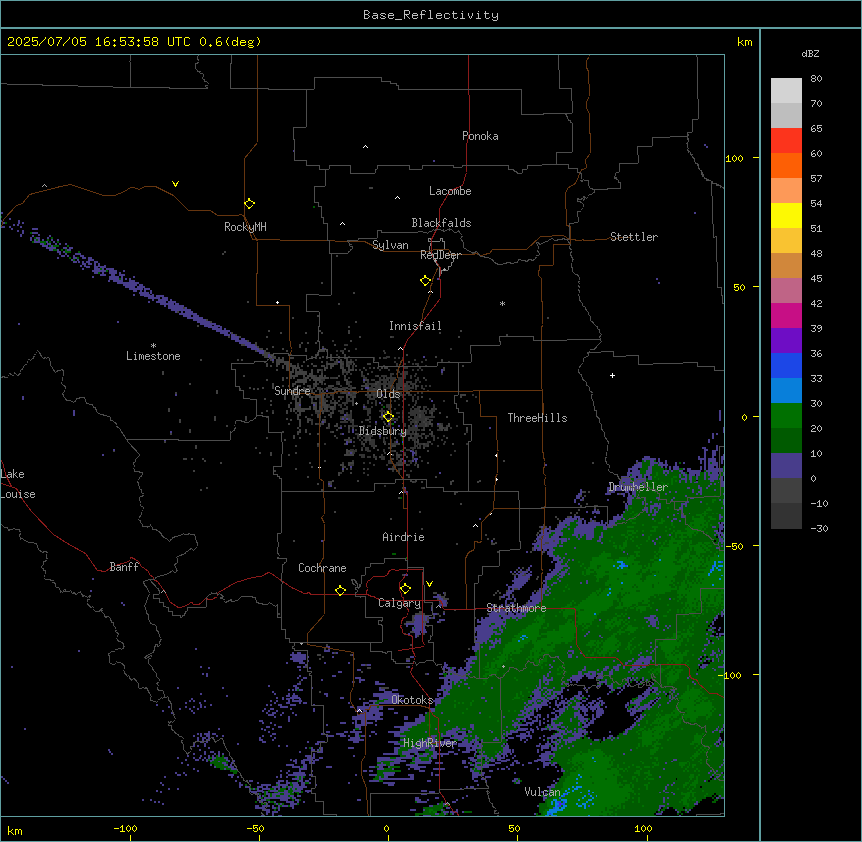Select the Calgary city label
The width and height of the screenshot is (862, 842).
399,603
